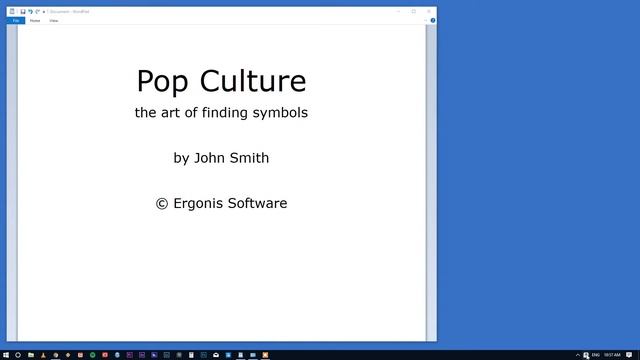Click the Save icon in WordPad title bar
Image resolution: width=640 pixels, height=360 pixels.
tap(23, 11)
